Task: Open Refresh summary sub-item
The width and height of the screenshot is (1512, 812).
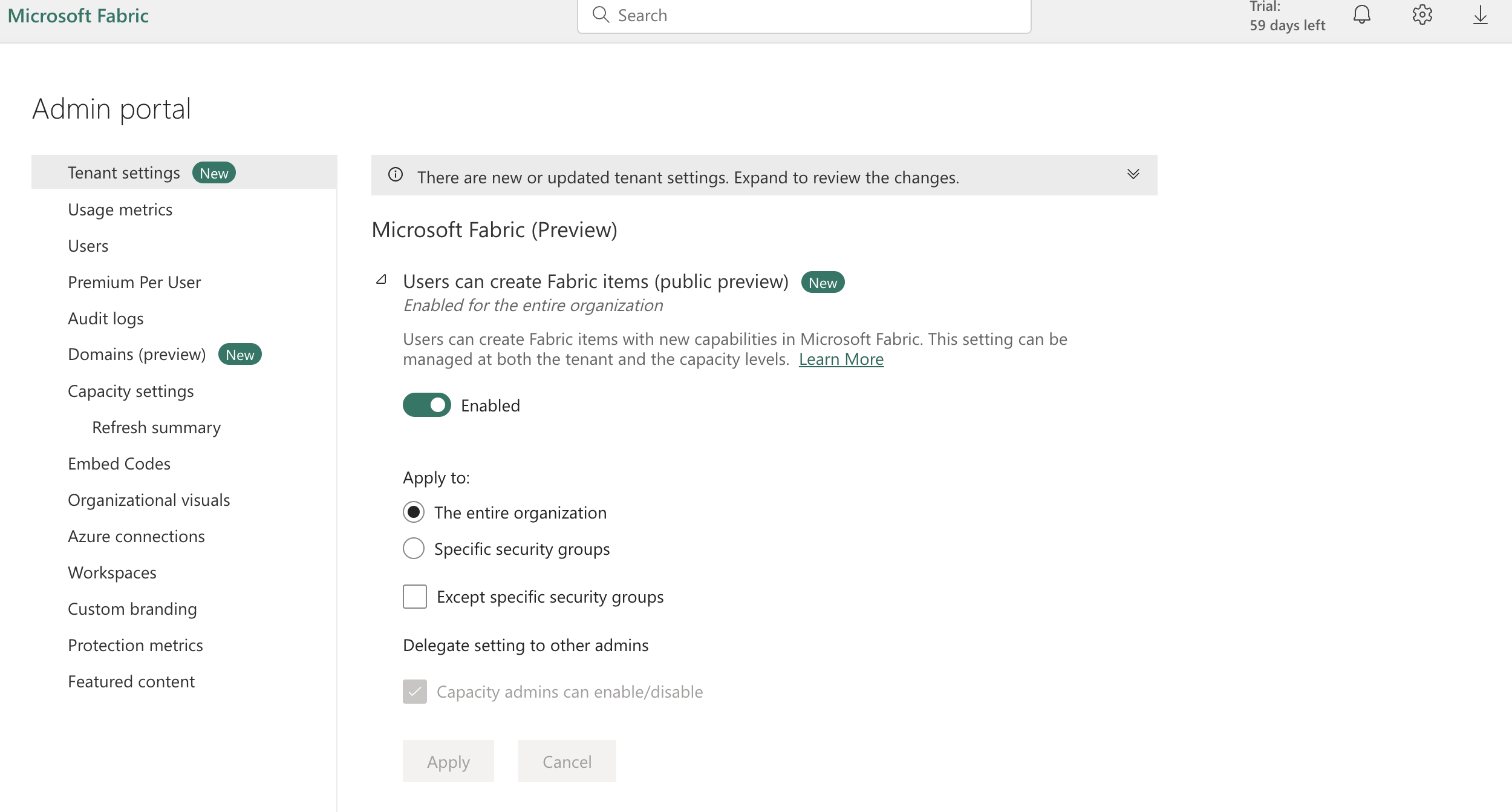Action: point(156,427)
